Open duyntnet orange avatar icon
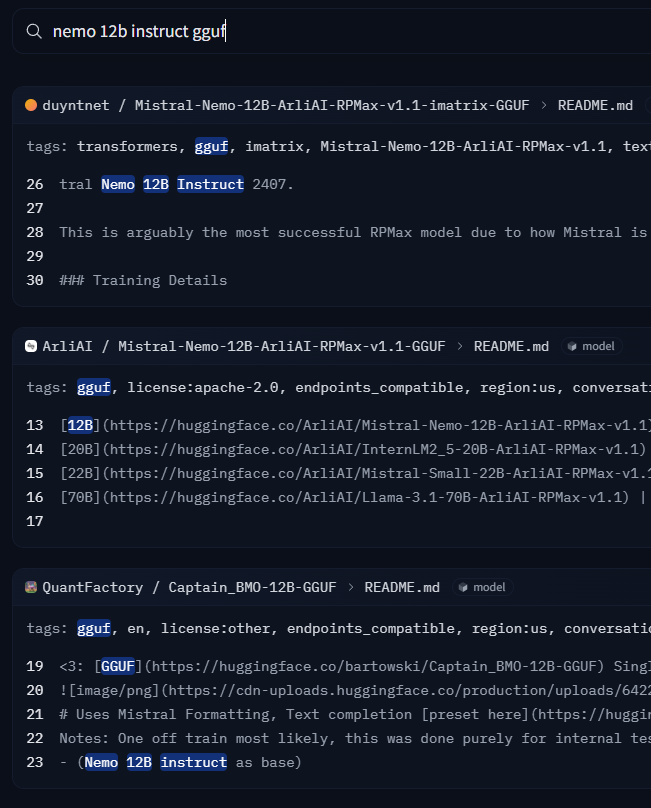This screenshot has width=651, height=808. tap(31, 105)
